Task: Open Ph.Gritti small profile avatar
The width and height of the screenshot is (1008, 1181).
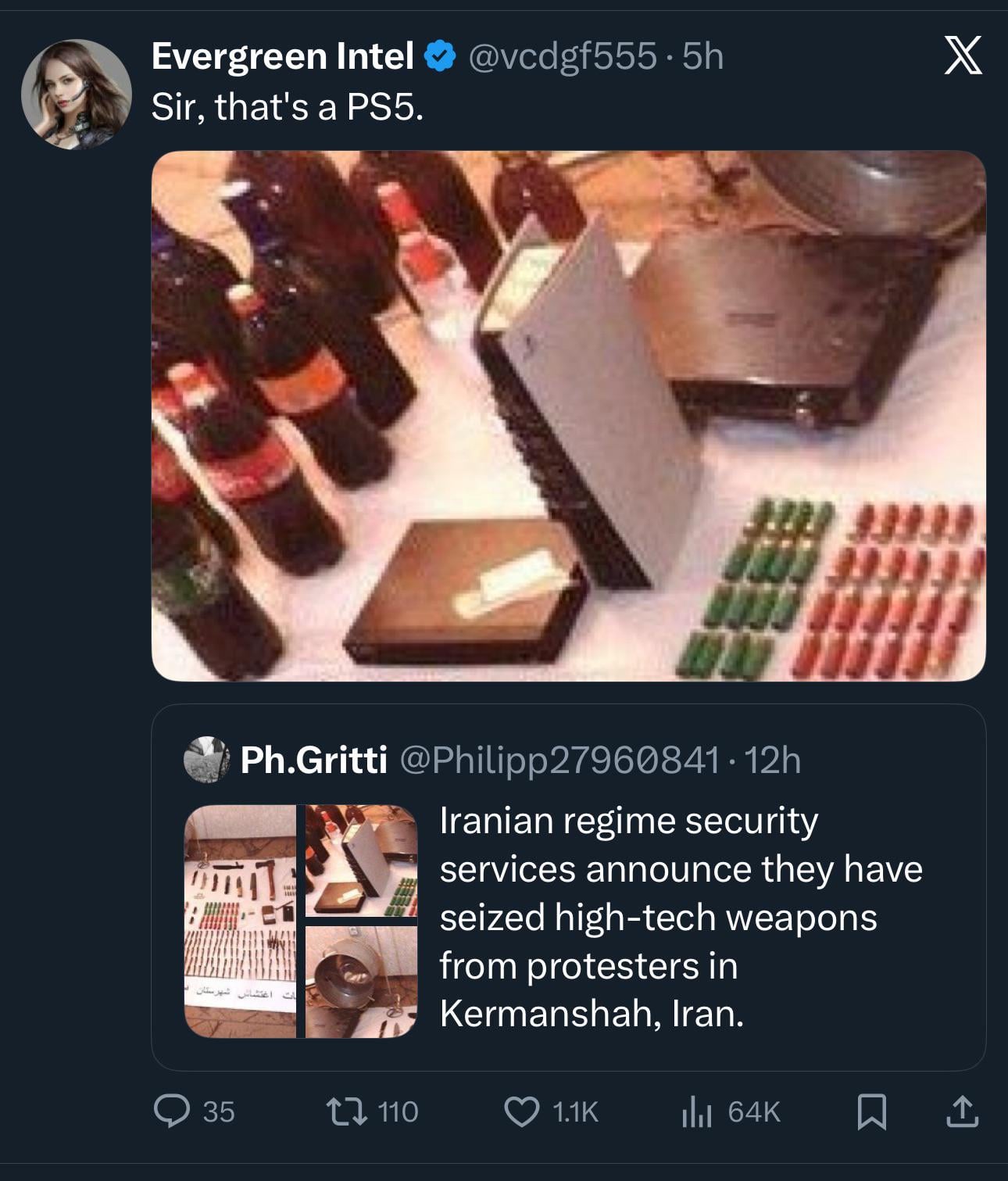Action: point(206,759)
